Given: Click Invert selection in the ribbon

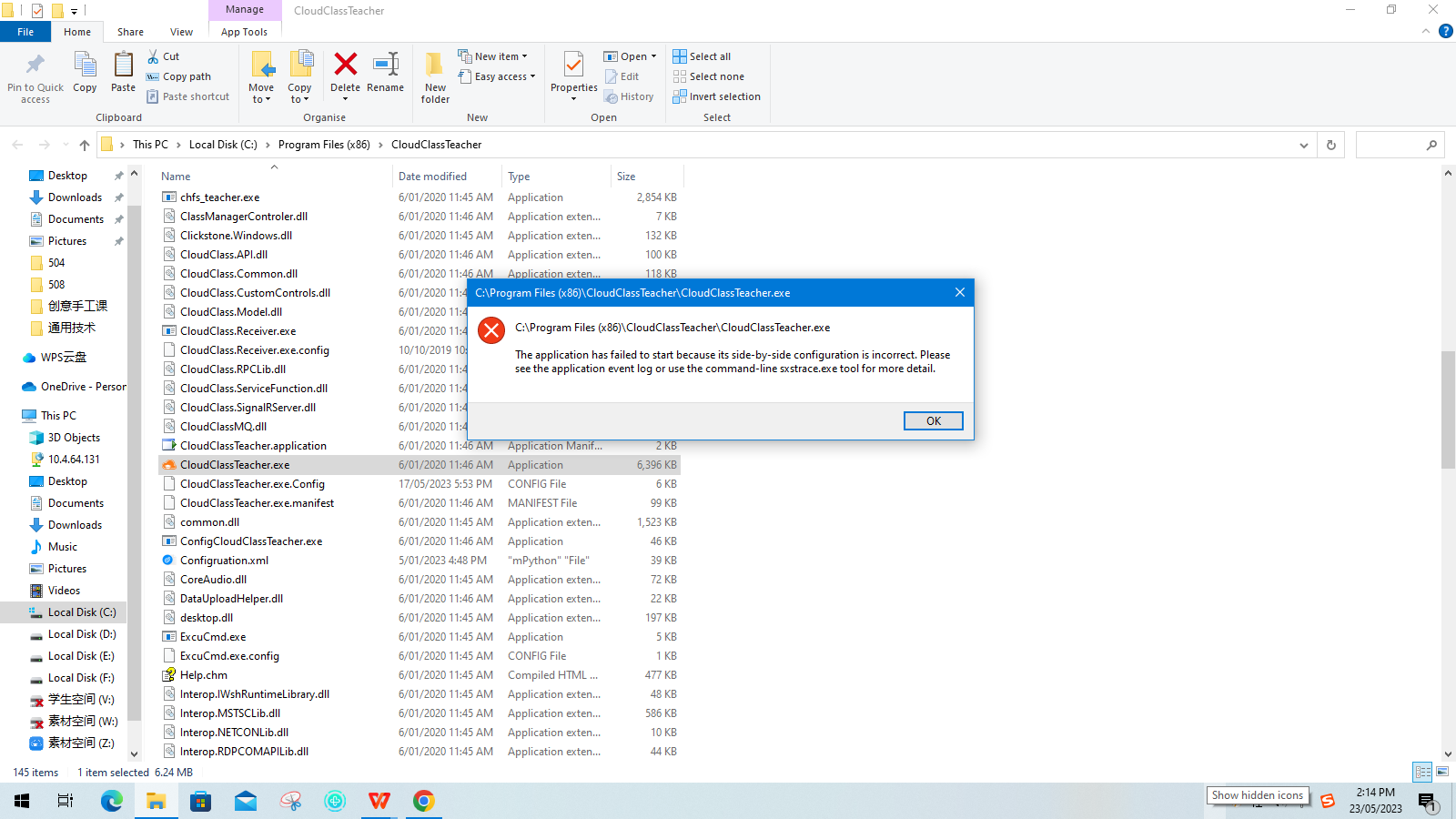Looking at the screenshot, I should pyautogui.click(x=716, y=96).
